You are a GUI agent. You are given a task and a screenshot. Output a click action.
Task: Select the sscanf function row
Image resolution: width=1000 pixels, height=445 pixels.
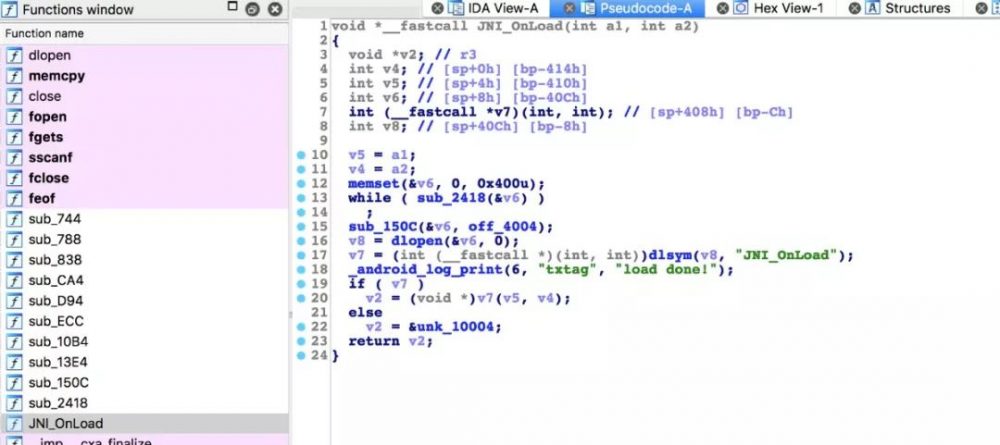(144, 157)
